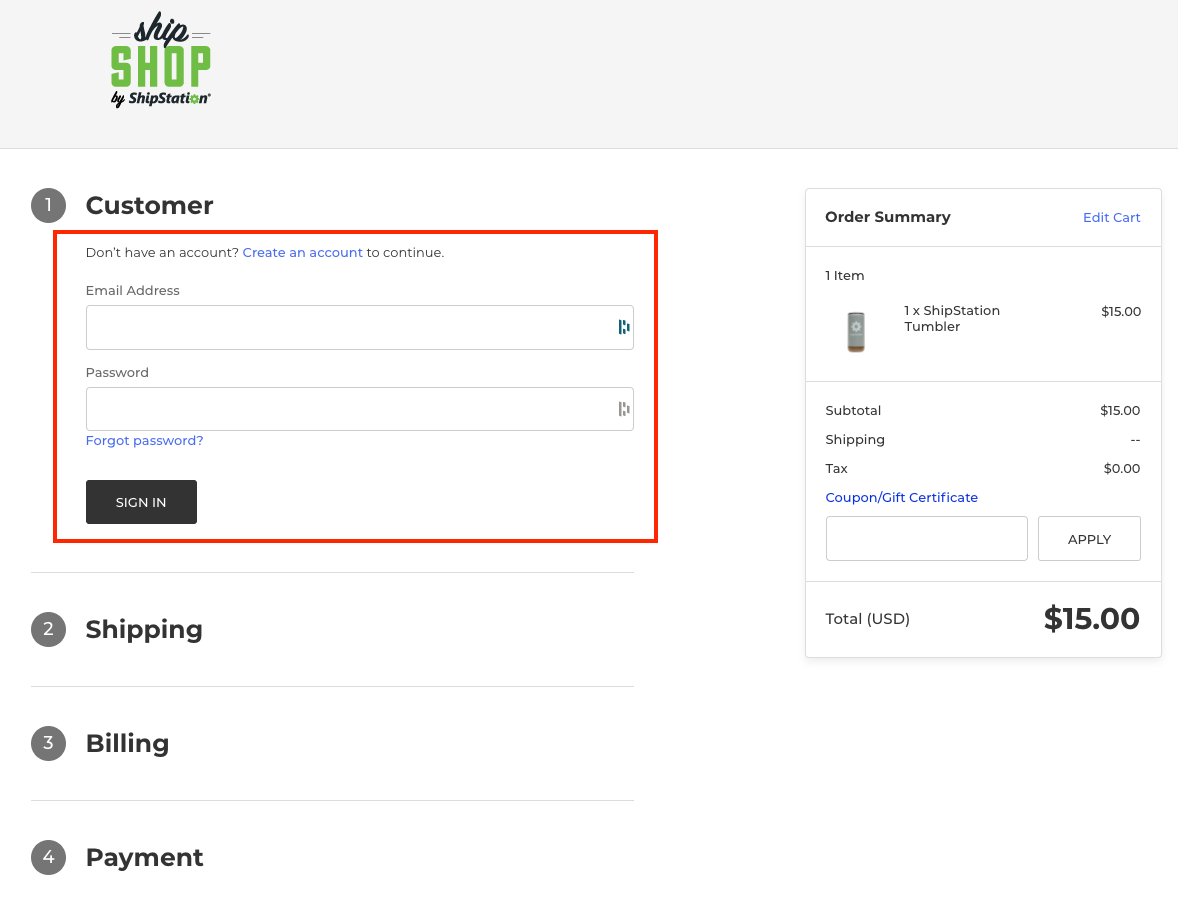
Task: Click the step 1 Customer circle icon
Action: pos(48,205)
